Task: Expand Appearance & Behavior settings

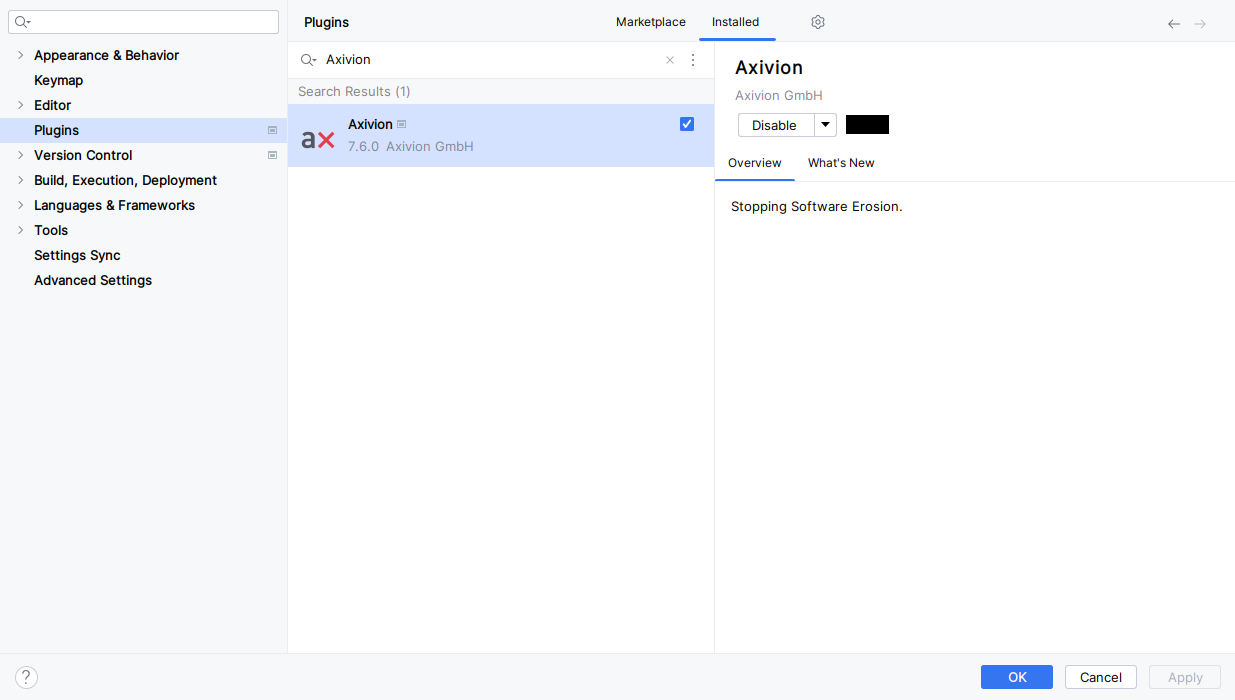Action: click(20, 55)
